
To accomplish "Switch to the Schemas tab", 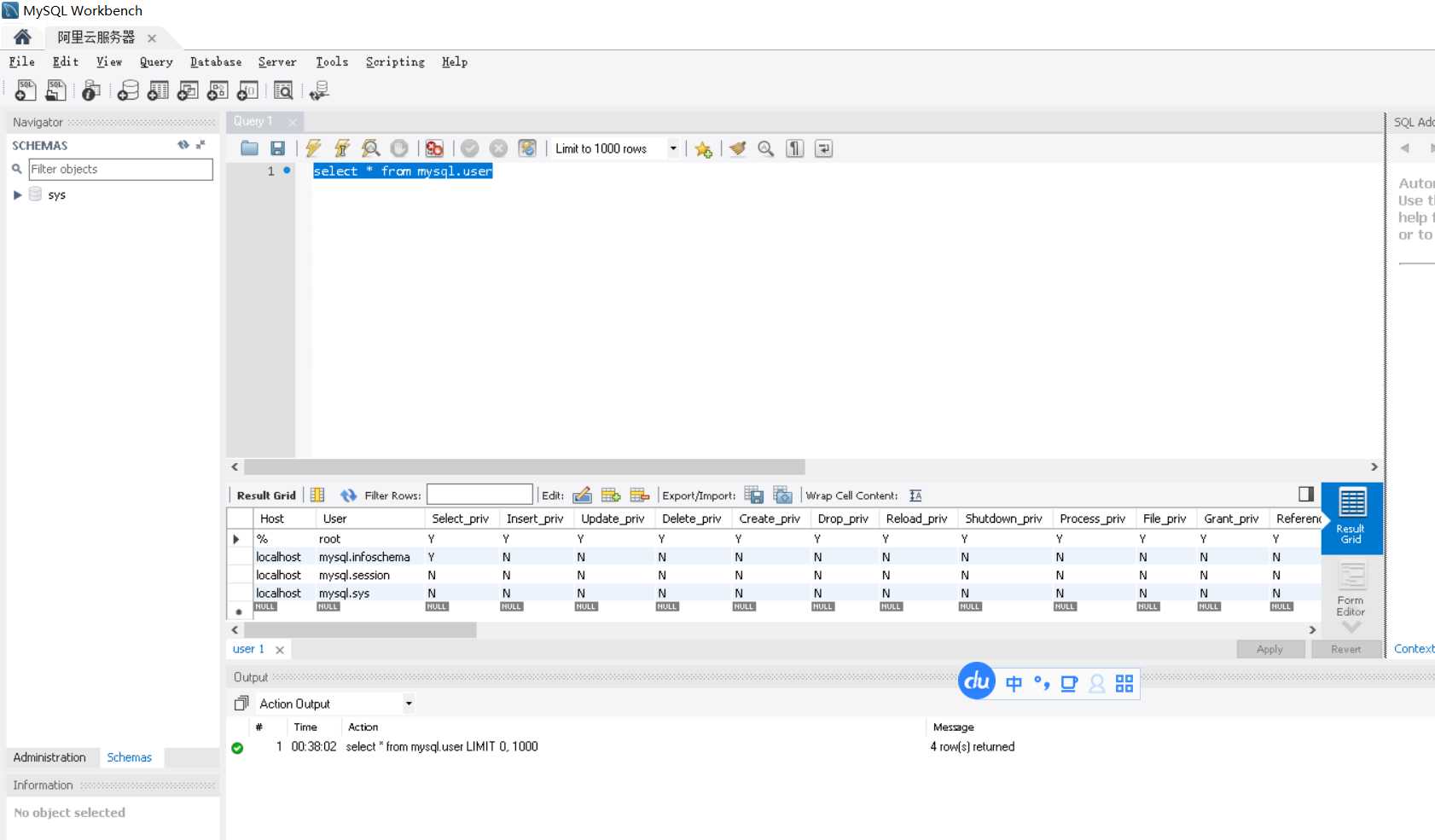I will point(129,757).
